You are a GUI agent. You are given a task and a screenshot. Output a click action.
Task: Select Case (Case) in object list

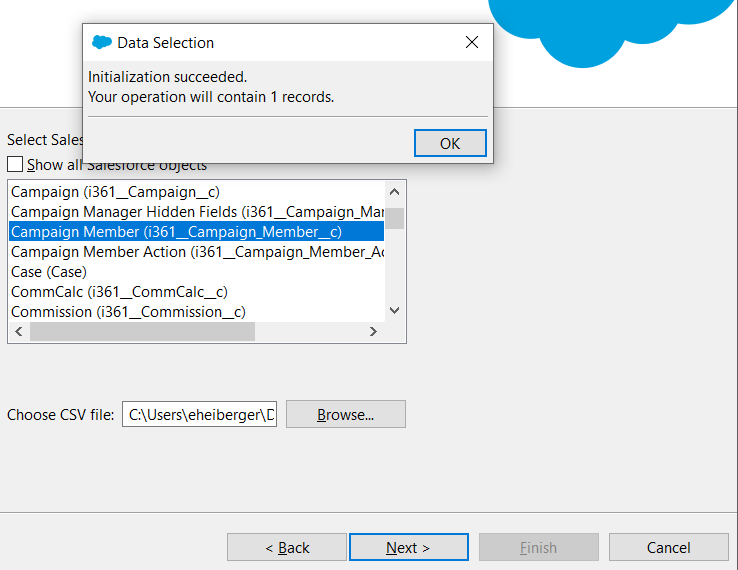(197, 272)
